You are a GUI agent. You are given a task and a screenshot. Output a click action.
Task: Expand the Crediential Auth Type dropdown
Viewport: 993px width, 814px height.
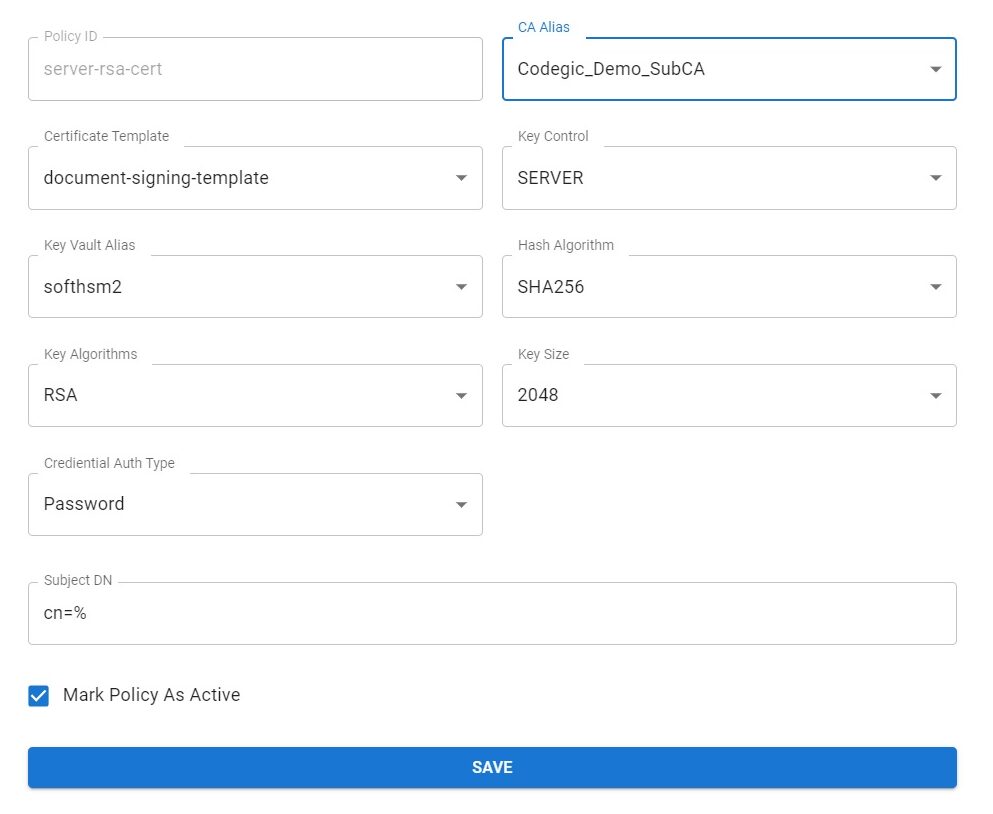(x=460, y=504)
